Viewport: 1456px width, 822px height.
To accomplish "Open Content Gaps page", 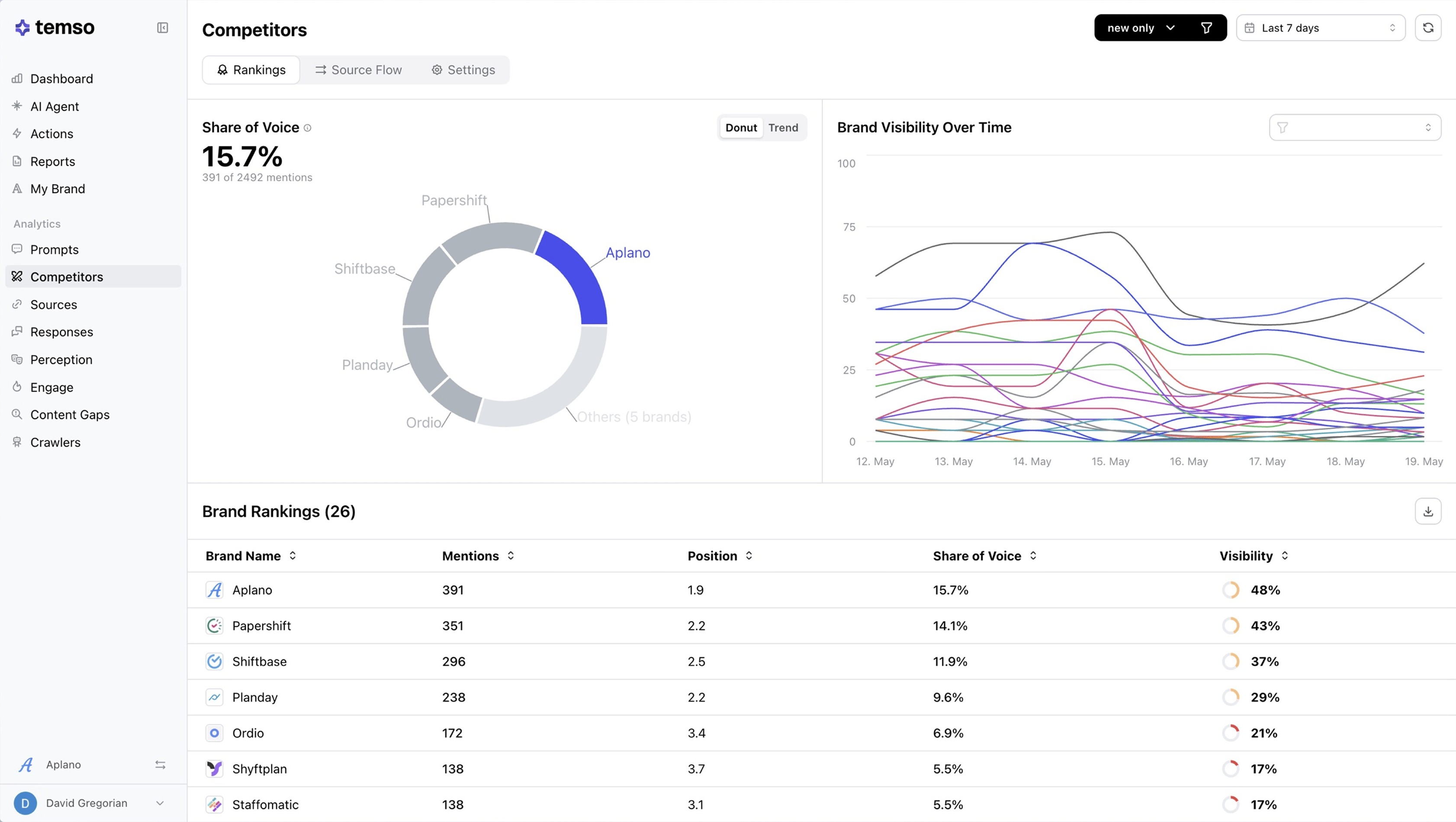I will pyautogui.click(x=93, y=414).
